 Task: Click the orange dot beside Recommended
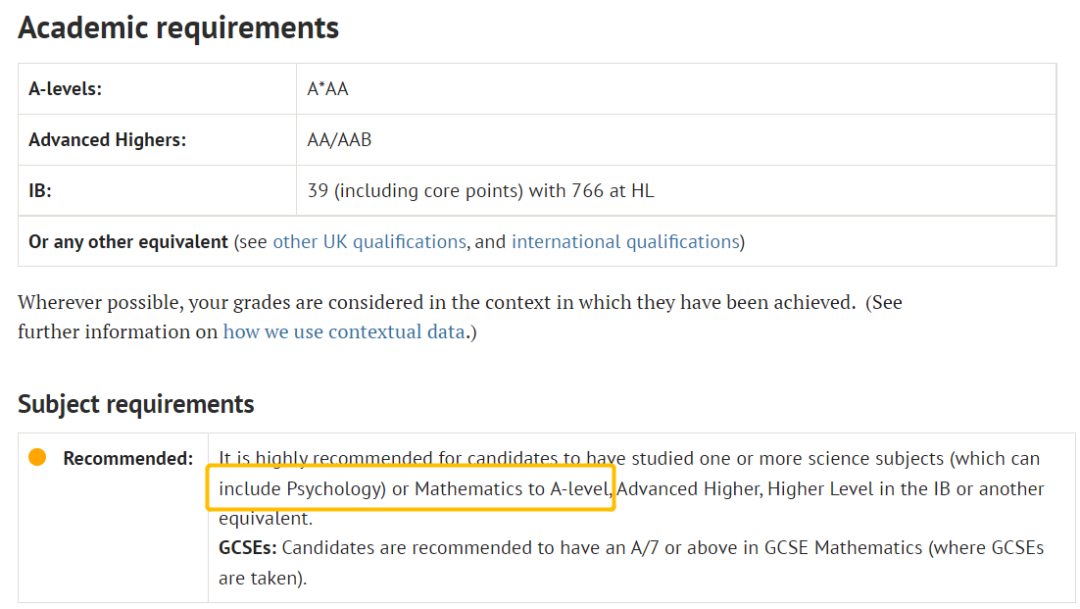(37, 458)
